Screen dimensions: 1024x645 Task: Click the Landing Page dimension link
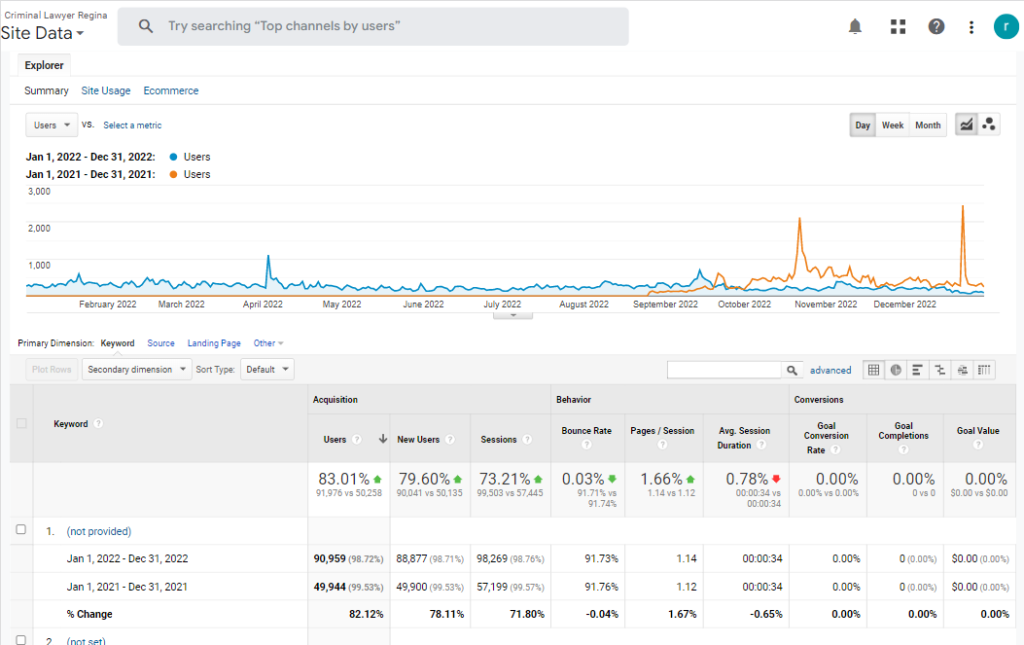(x=214, y=343)
